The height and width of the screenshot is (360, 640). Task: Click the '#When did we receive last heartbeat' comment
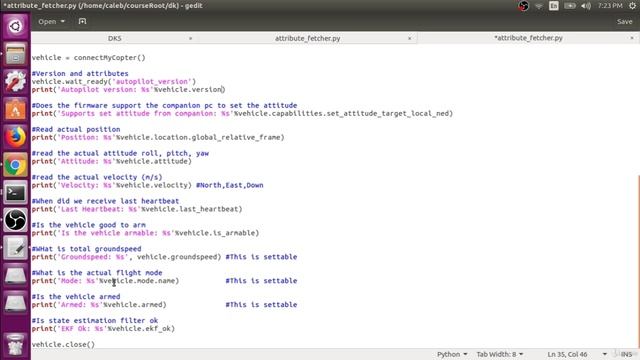click(105, 201)
